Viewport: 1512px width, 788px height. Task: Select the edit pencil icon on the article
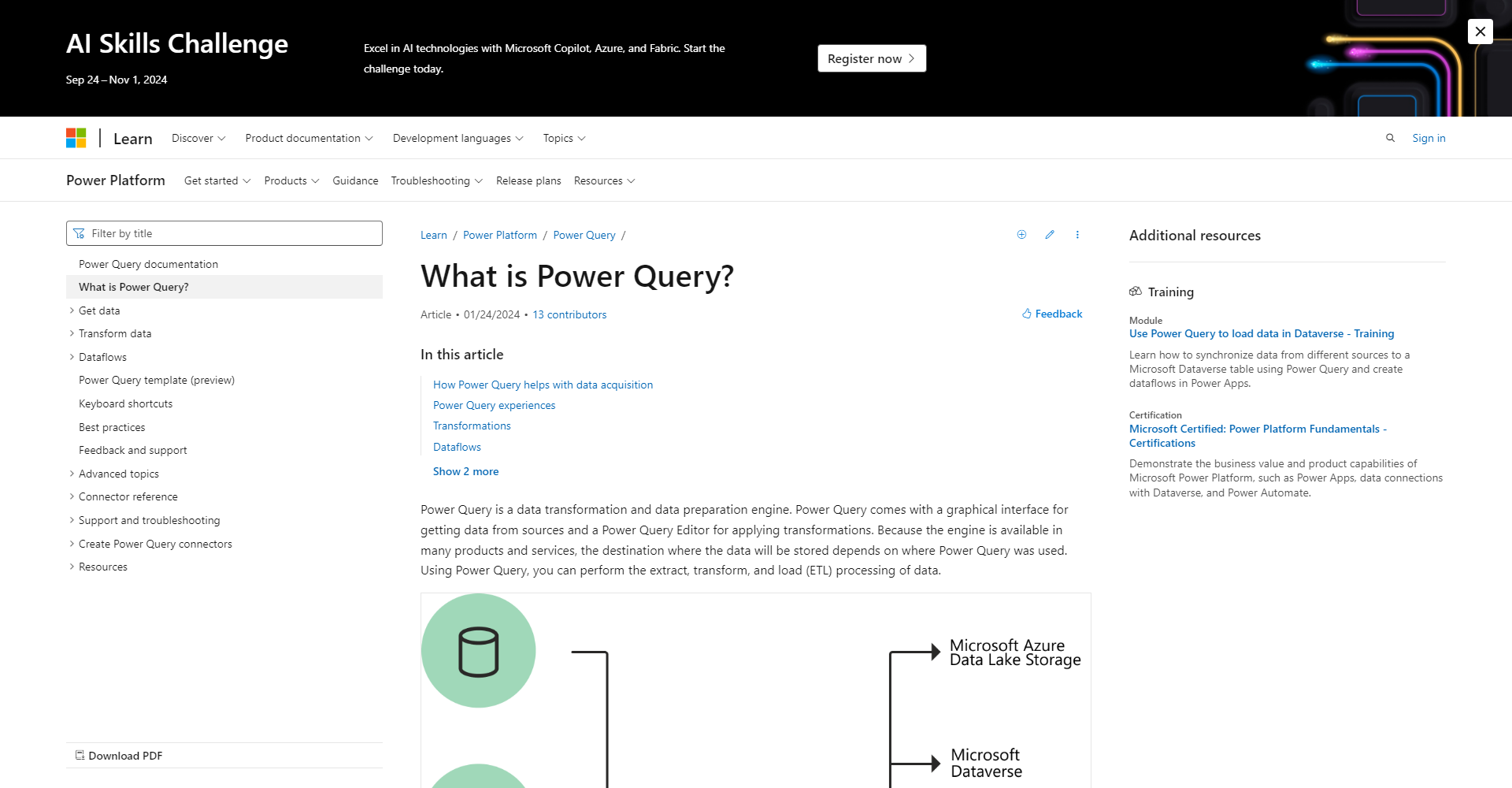1049,234
